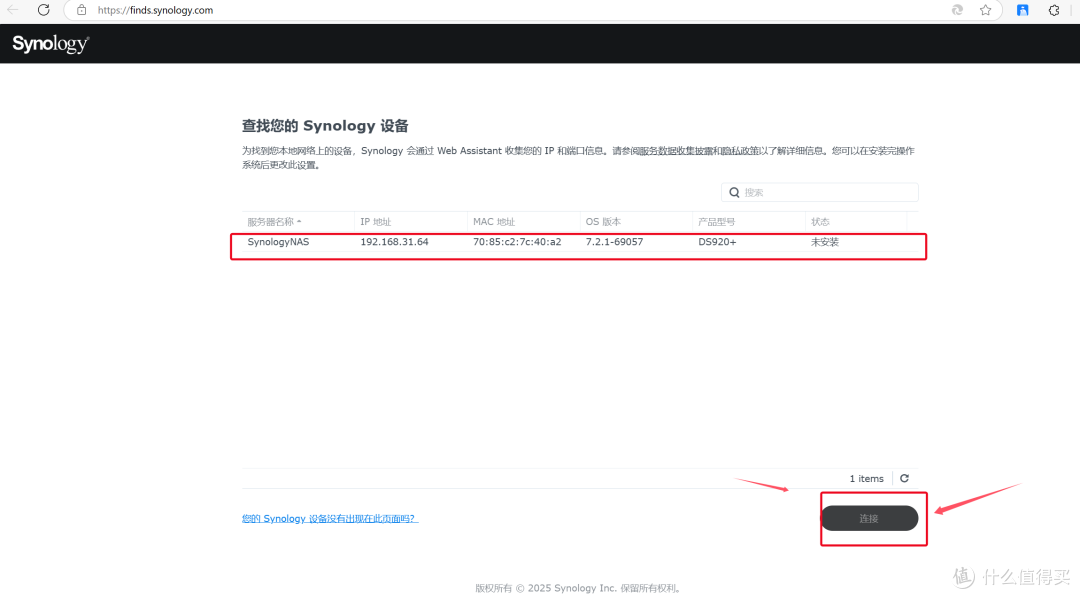
Task: Click the lock site-info icon
Action: [81, 10]
